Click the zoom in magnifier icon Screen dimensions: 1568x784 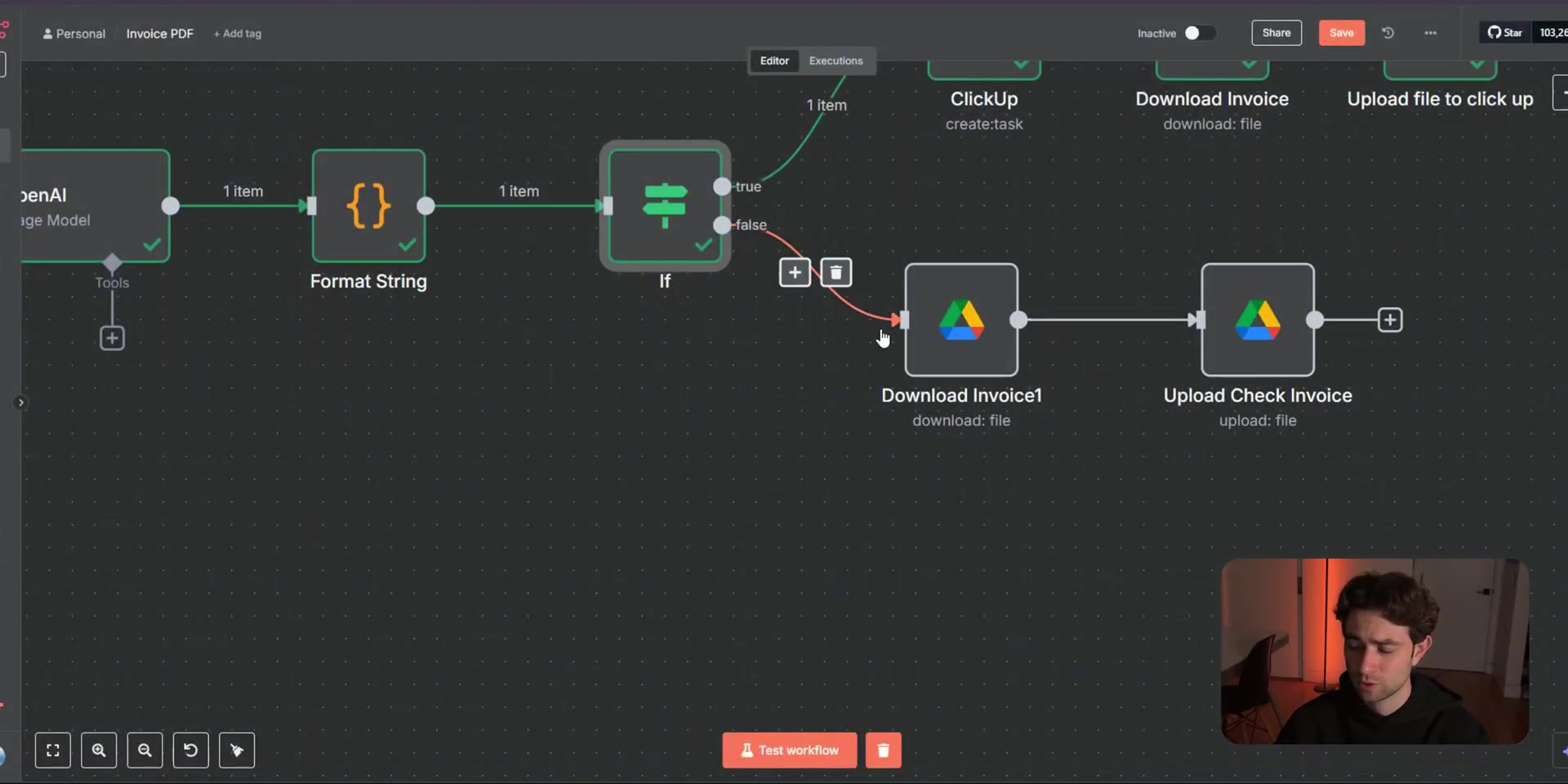[x=99, y=751]
